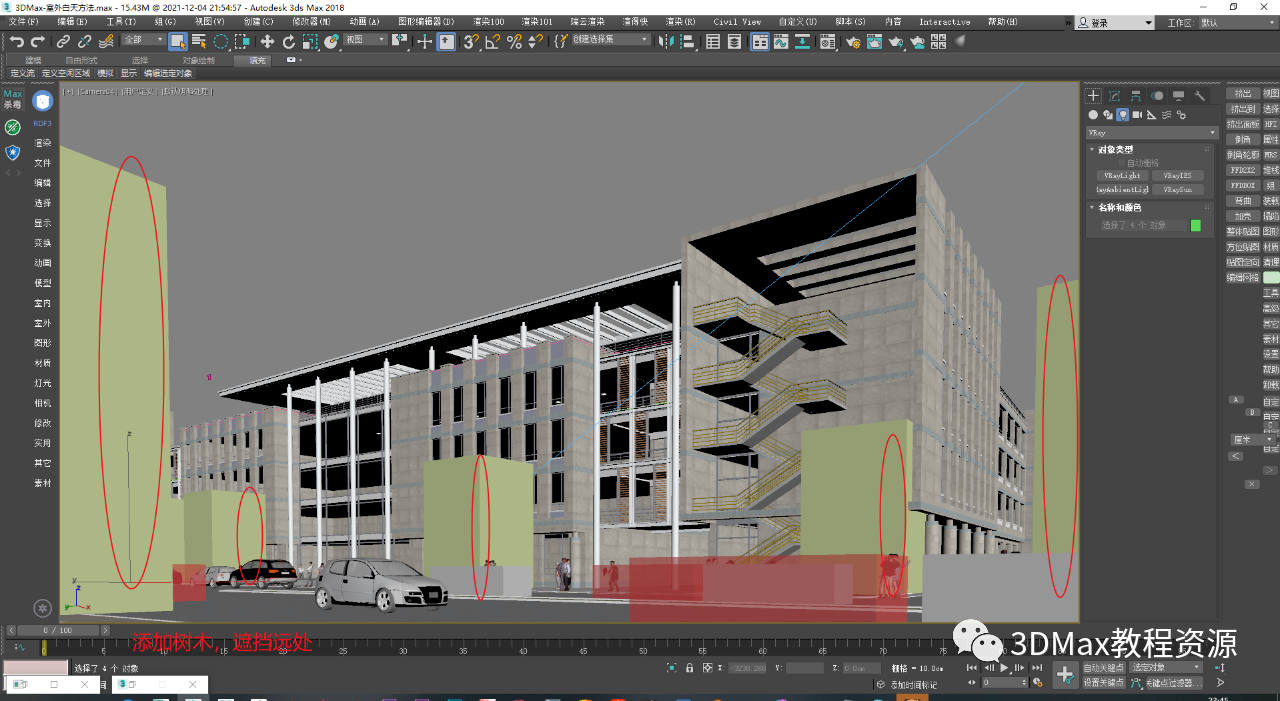Enable the 自动栅格 checkbox
Viewport: 1280px width, 701px height.
pos(1122,162)
